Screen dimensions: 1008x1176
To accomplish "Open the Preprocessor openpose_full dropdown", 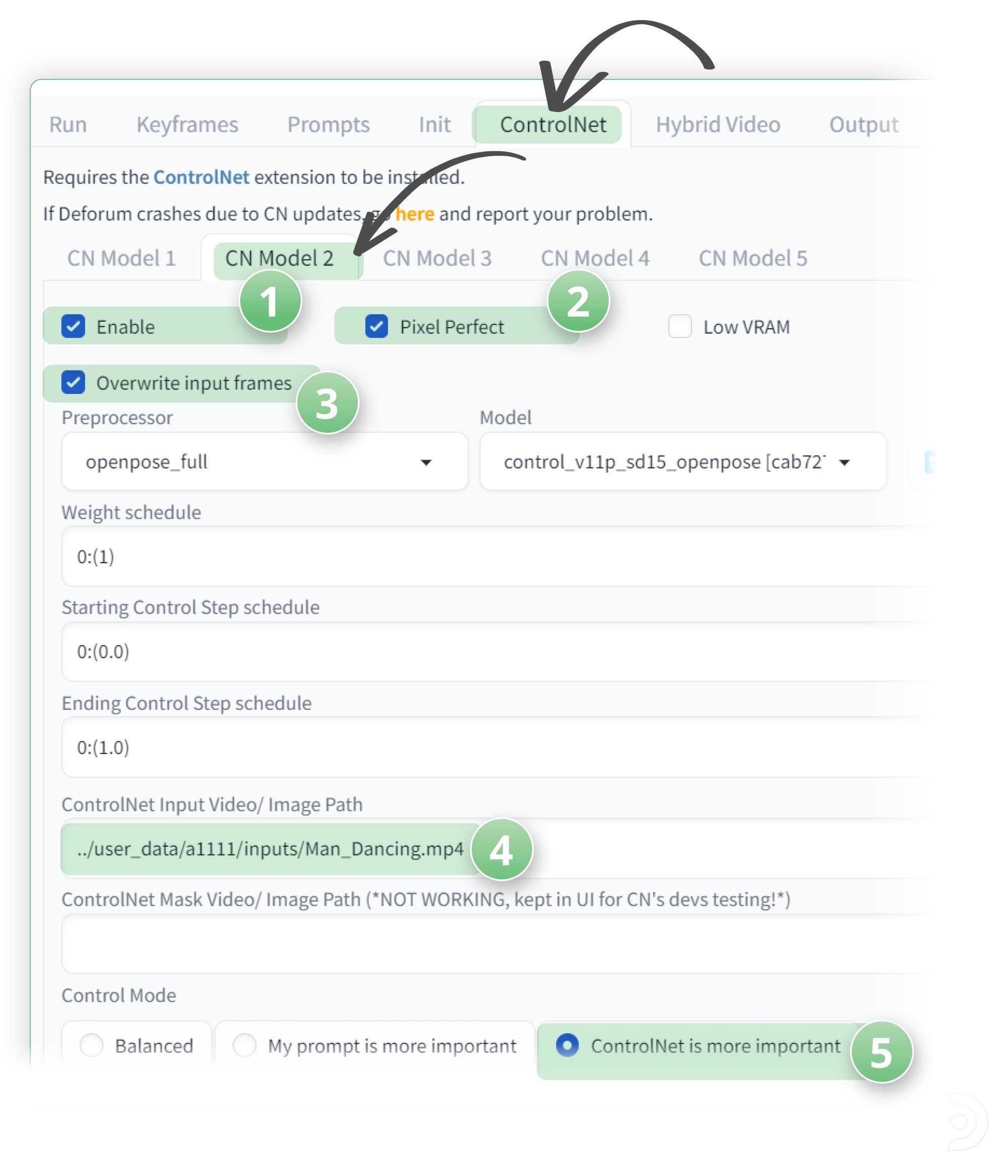I will [x=265, y=461].
